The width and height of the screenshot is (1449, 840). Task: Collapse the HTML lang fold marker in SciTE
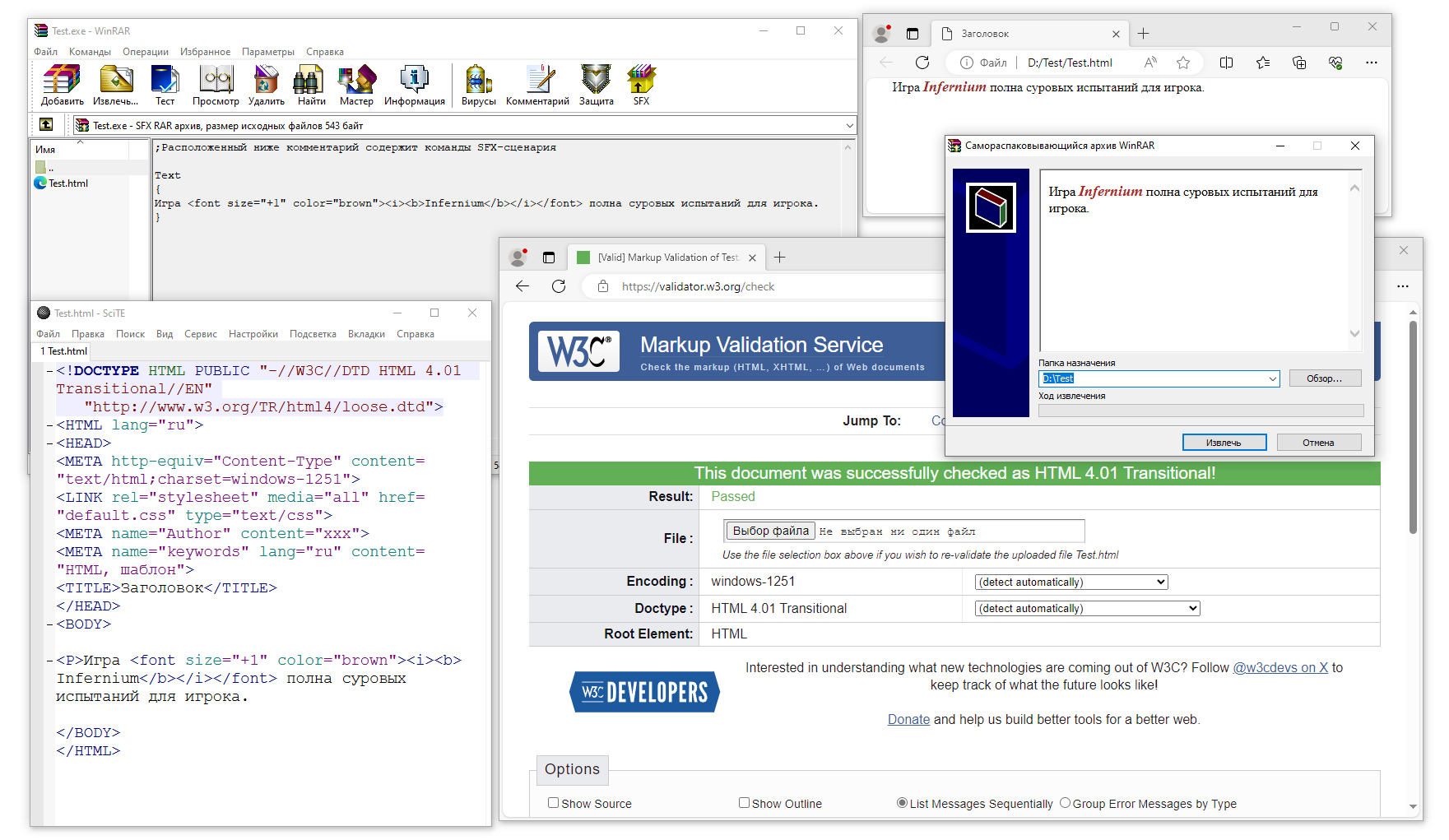49,425
